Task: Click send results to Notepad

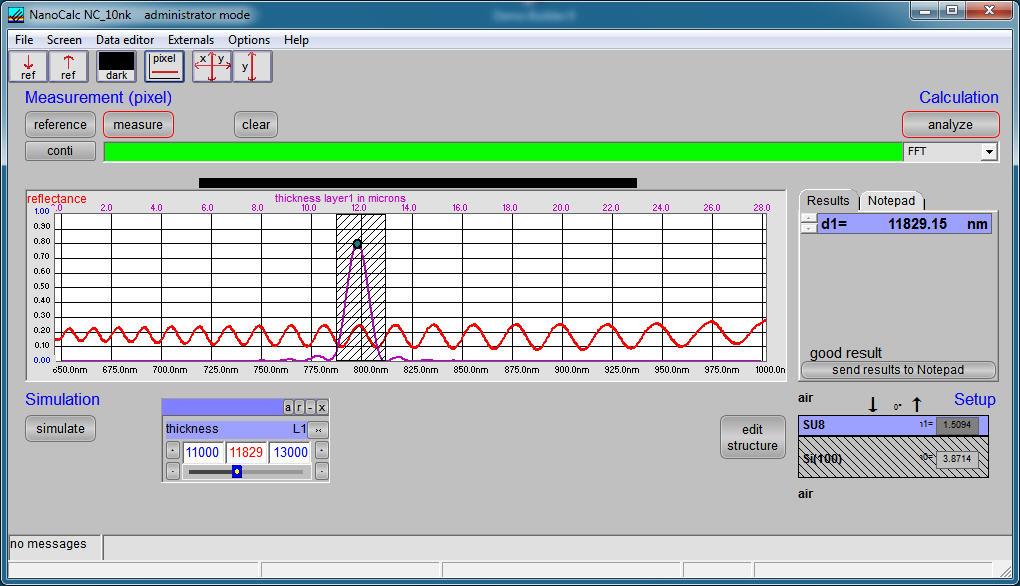Action: [899, 370]
